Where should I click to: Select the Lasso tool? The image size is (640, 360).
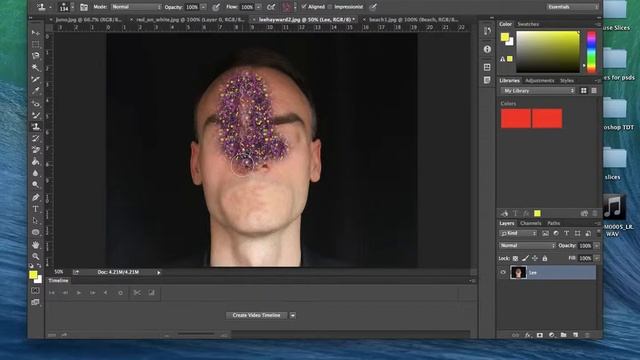click(36, 56)
